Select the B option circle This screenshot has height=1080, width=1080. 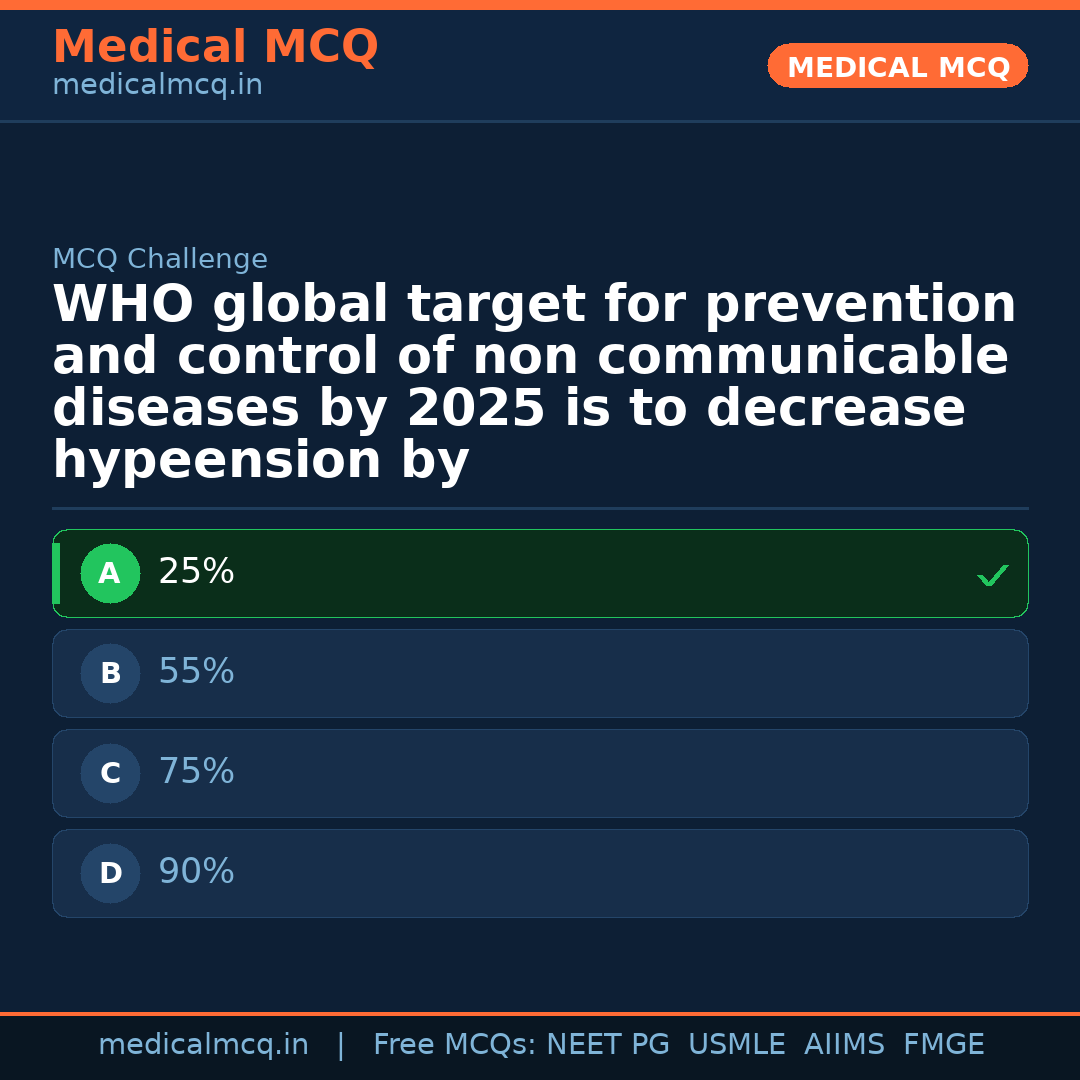110,674
